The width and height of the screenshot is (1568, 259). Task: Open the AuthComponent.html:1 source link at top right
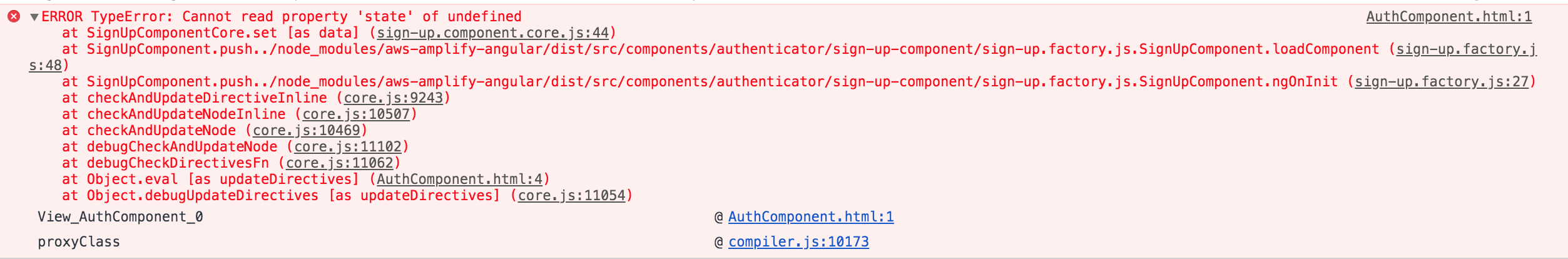point(1448,17)
